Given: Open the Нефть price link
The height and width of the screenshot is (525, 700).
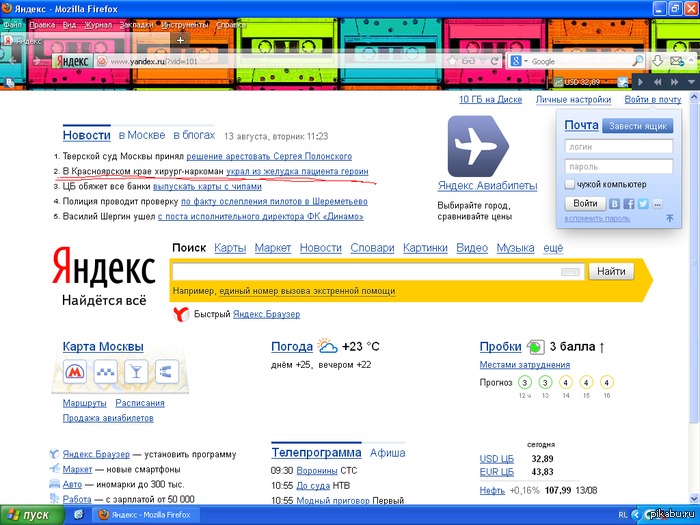Looking at the screenshot, I should click(492, 490).
